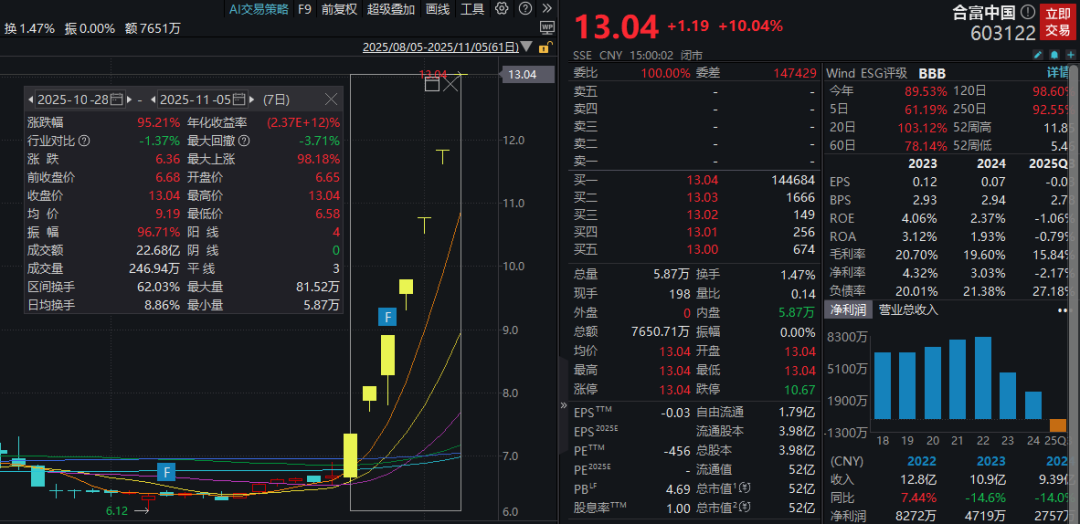Screen dimensions: 1080x524
Task: Open calendar picker for start date 2025-10-28
Action: click(x=117, y=100)
